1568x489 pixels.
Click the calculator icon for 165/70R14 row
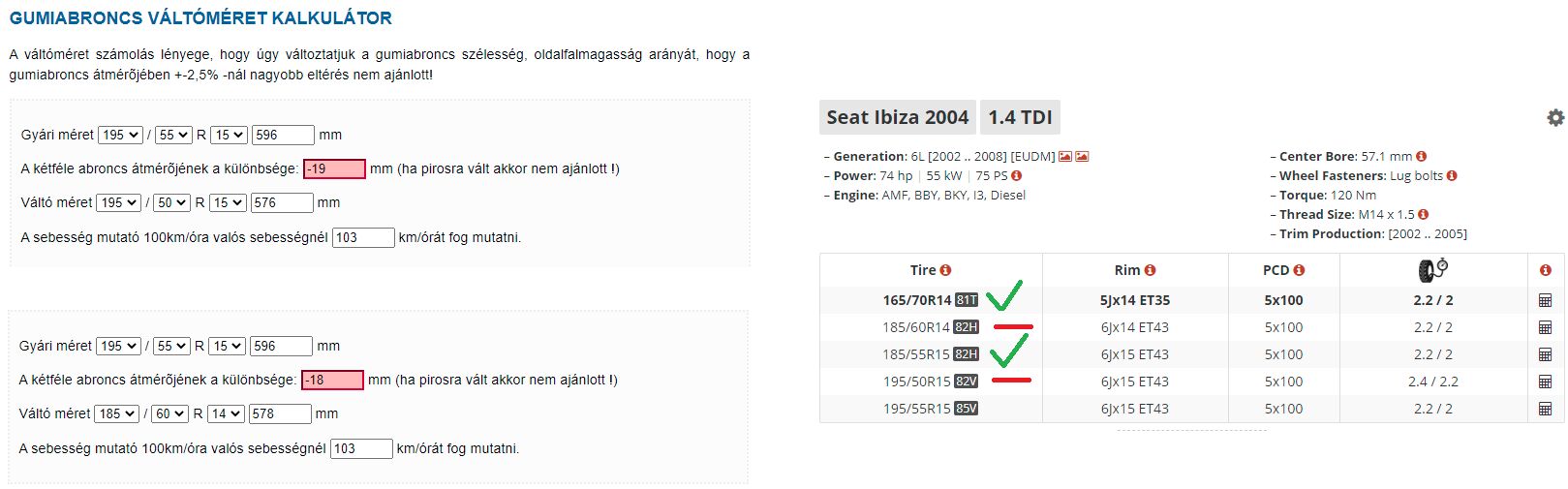click(1545, 300)
